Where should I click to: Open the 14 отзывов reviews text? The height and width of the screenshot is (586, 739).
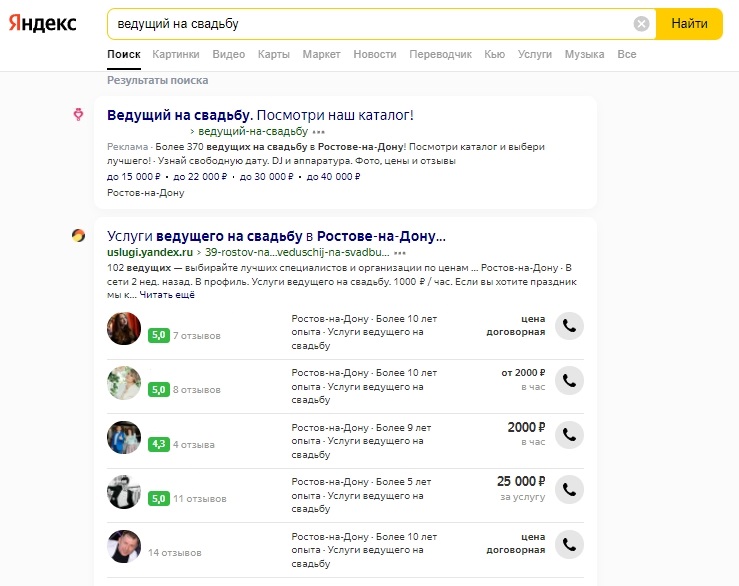[175, 553]
